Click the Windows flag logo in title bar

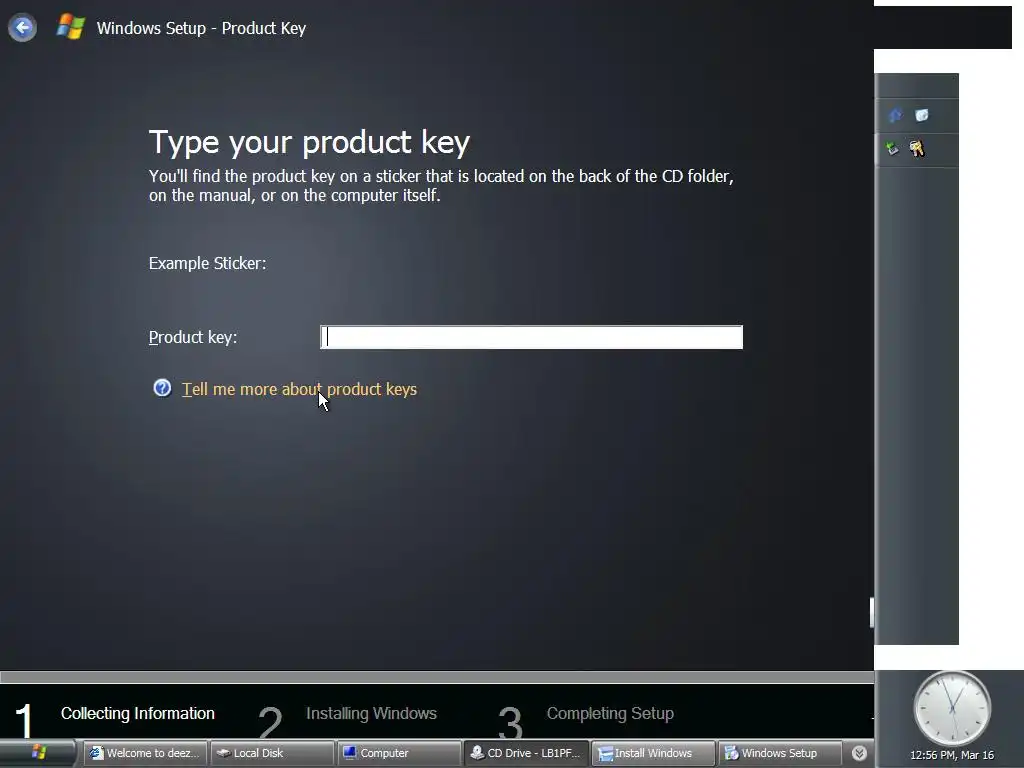click(71, 27)
